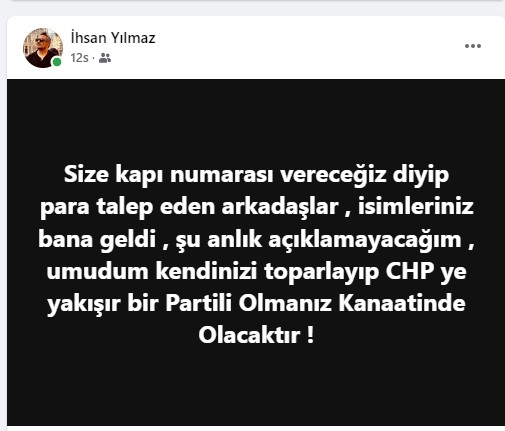The image size is (505, 431).
Task: Click the friends audience icon beside timestamp
Action: click(x=105, y=58)
